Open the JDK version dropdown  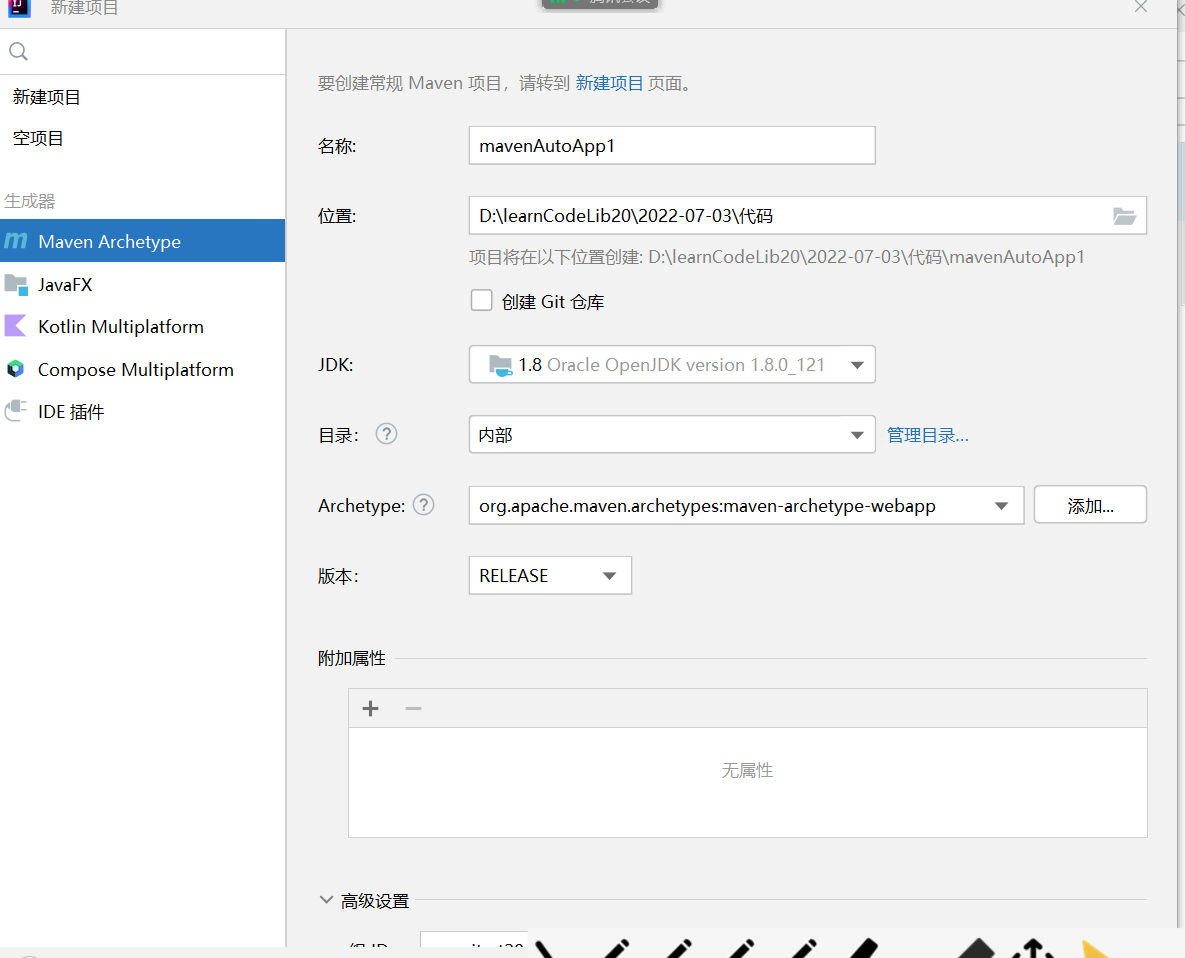pos(672,365)
